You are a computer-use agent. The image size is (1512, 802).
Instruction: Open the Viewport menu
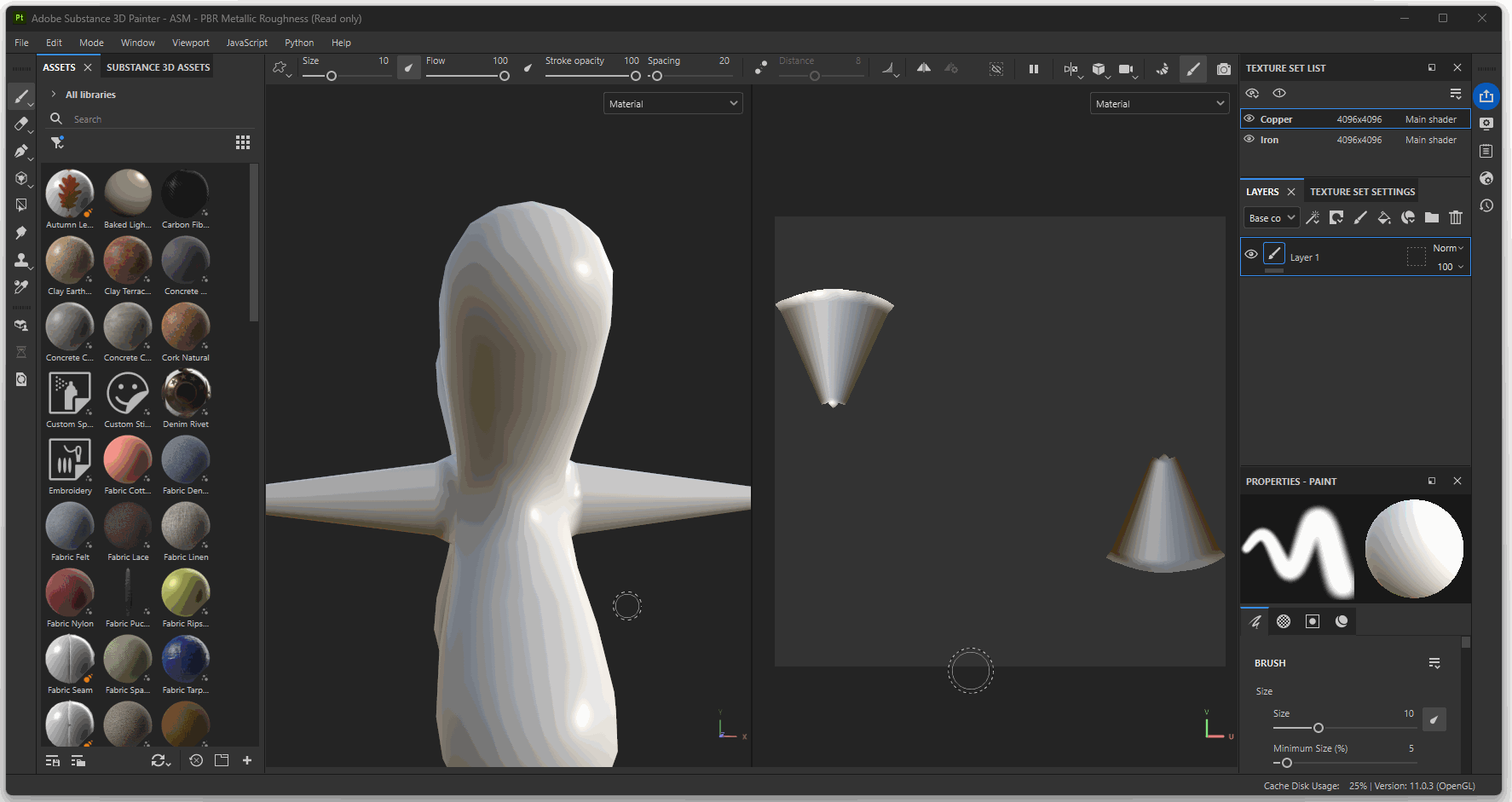click(x=190, y=43)
